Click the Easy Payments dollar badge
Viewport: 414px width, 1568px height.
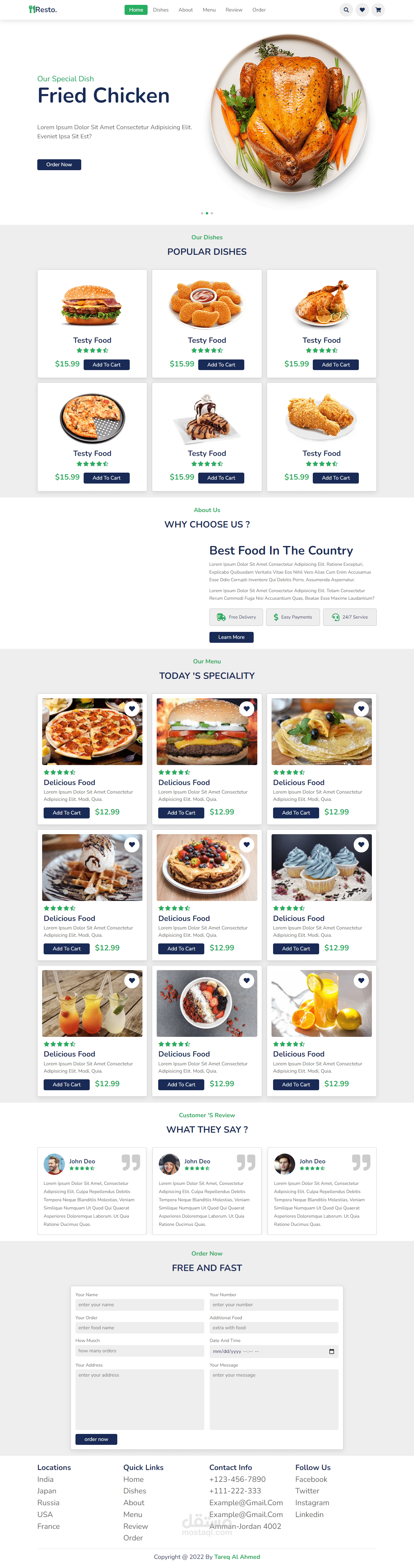293,617
